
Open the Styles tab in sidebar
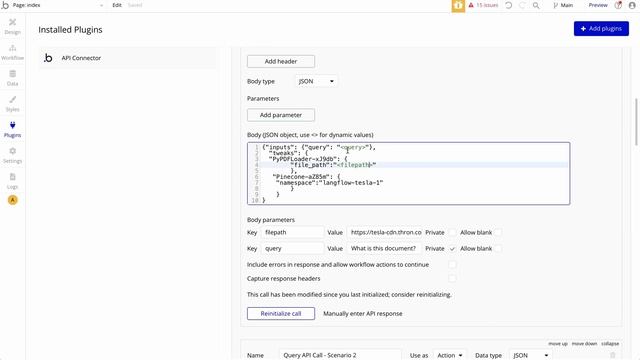click(12, 104)
